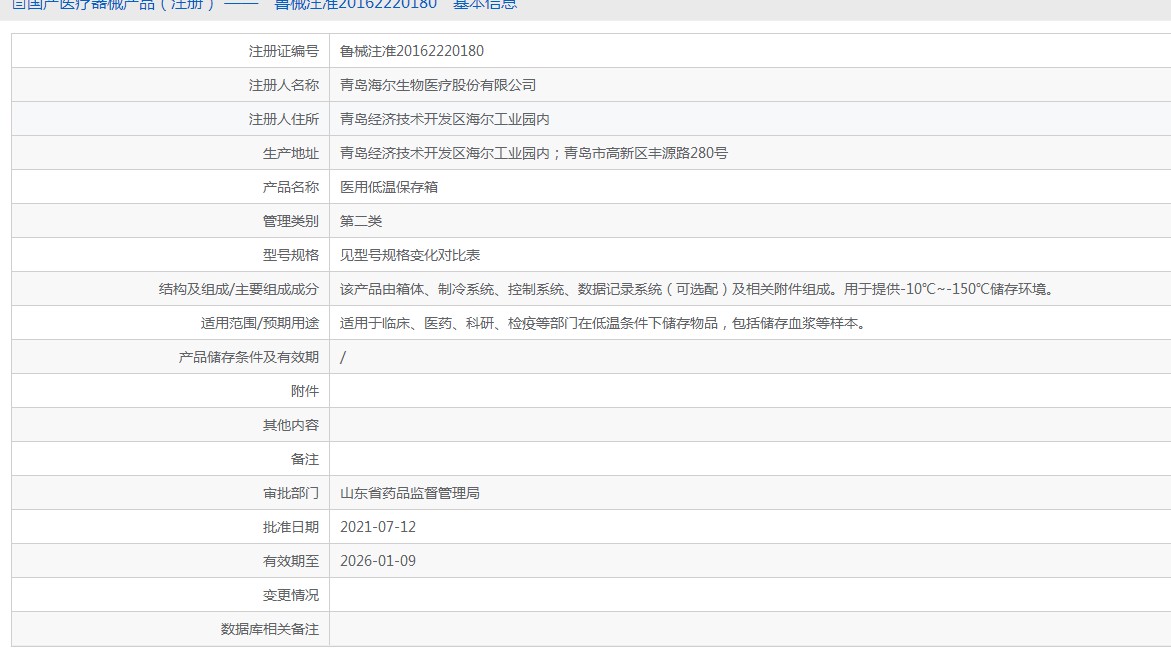The height and width of the screenshot is (652, 1171).
Task: Click the production address containing 丰源路280号
Action: (x=533, y=153)
